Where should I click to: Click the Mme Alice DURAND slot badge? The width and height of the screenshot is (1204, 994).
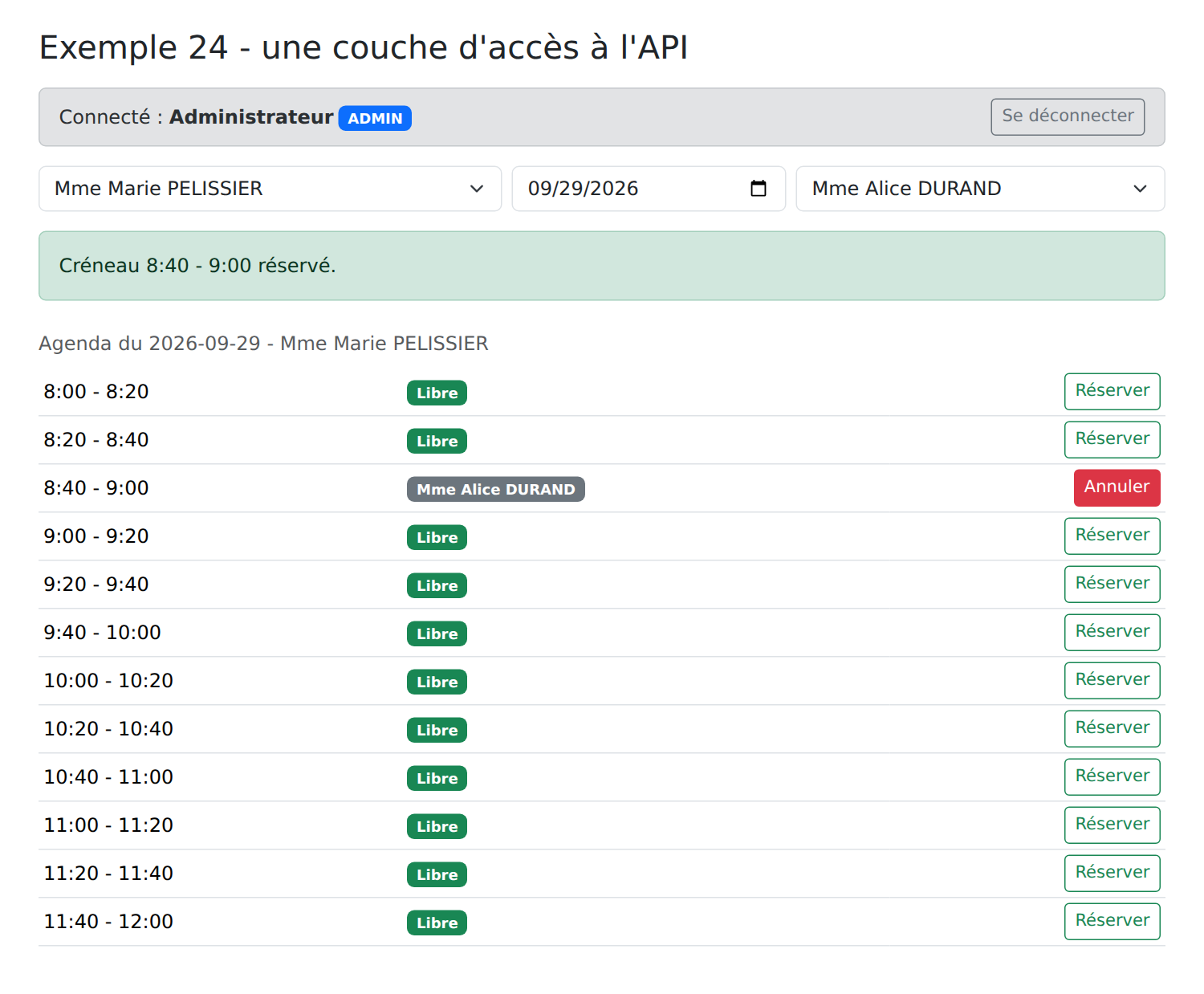[x=495, y=489]
